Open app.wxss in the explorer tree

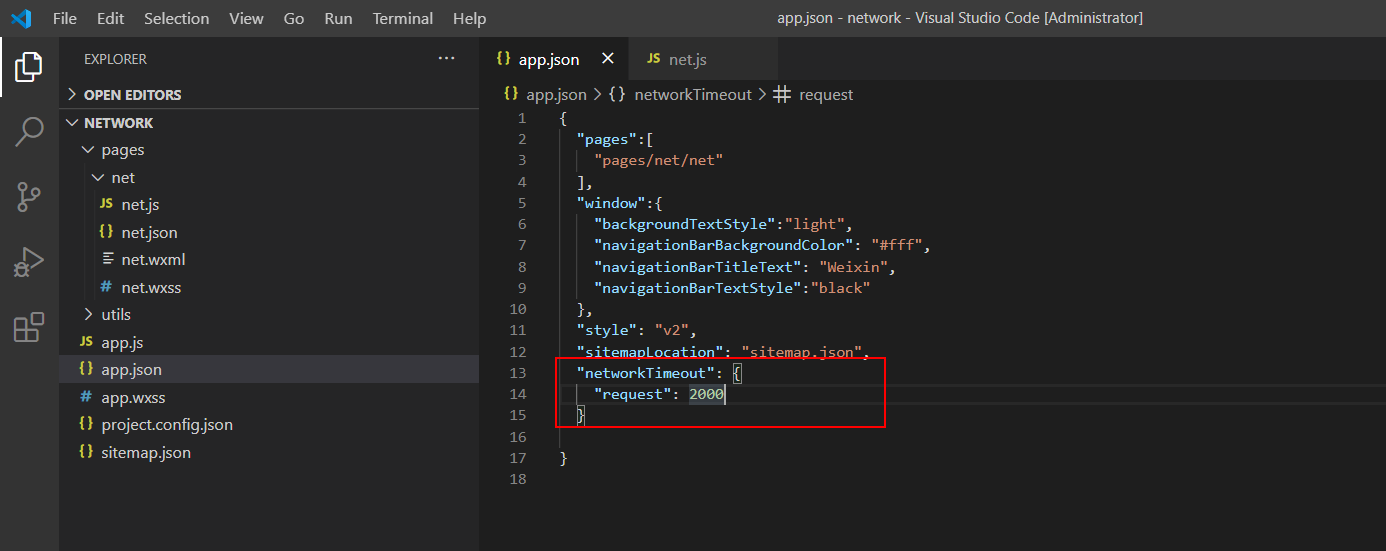tap(269, 397)
